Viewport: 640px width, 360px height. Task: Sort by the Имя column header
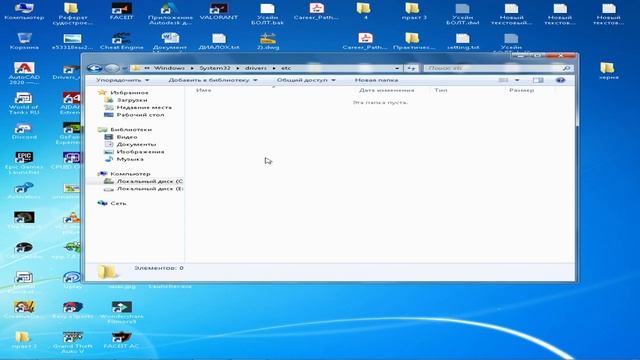click(204, 90)
